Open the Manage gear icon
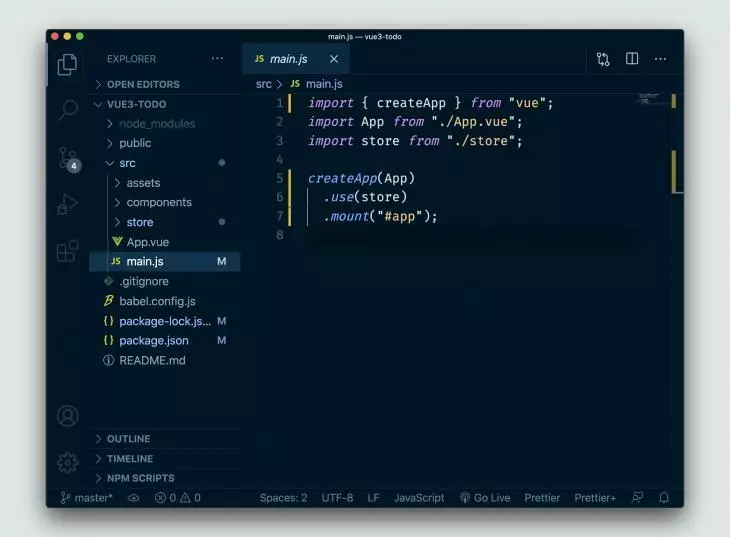Screen dimensions: 730x537 pyautogui.click(x=68, y=462)
